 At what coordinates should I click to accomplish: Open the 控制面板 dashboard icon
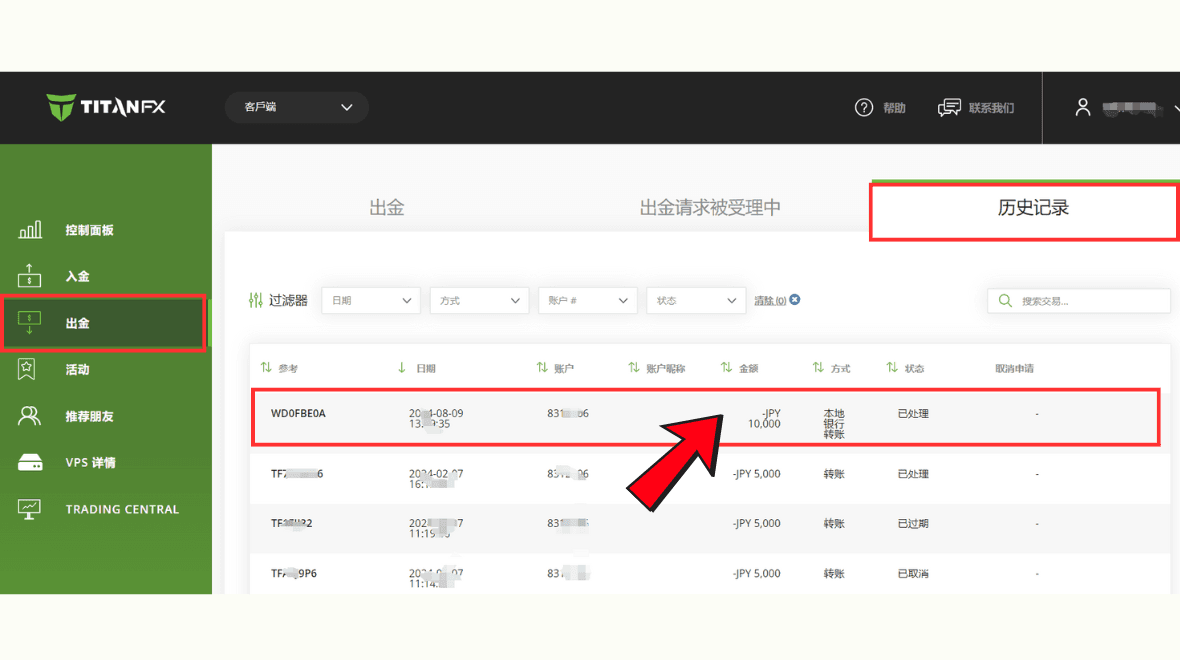click(30, 230)
